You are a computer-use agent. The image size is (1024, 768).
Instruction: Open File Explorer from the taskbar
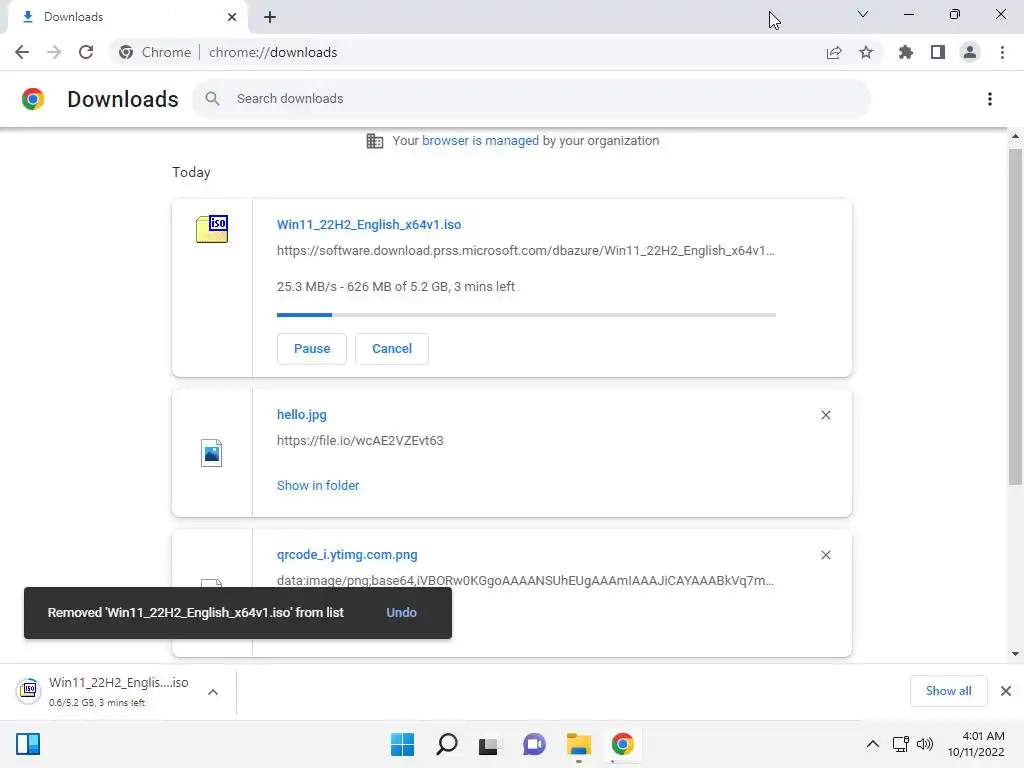[x=578, y=744]
